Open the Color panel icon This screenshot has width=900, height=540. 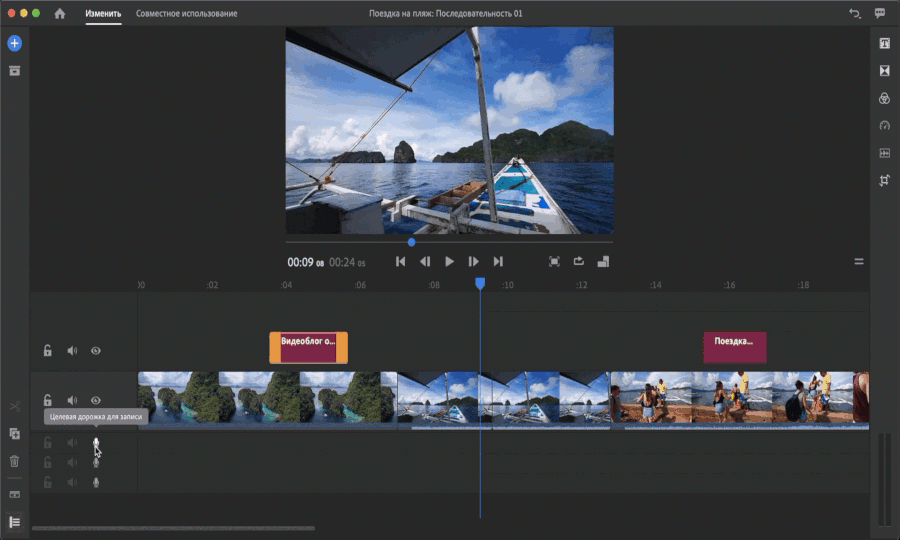884,98
